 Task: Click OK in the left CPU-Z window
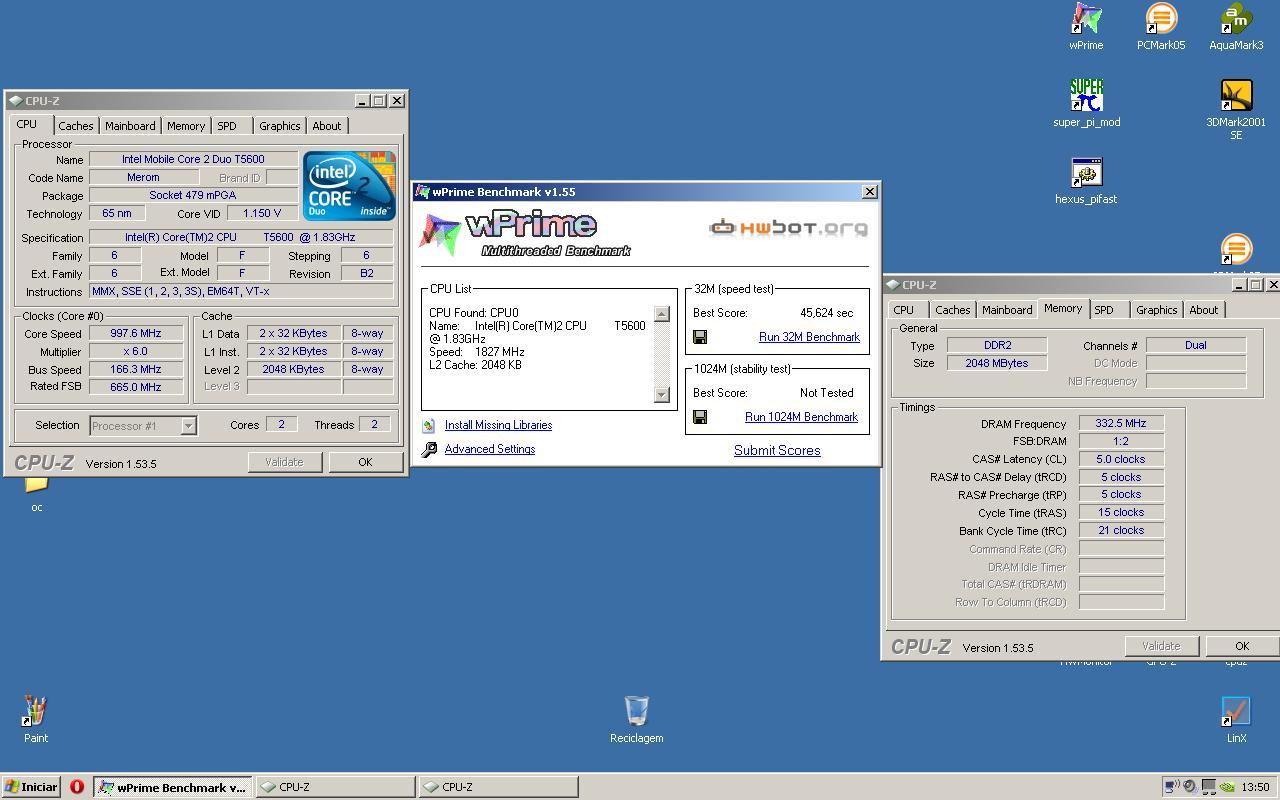point(365,462)
